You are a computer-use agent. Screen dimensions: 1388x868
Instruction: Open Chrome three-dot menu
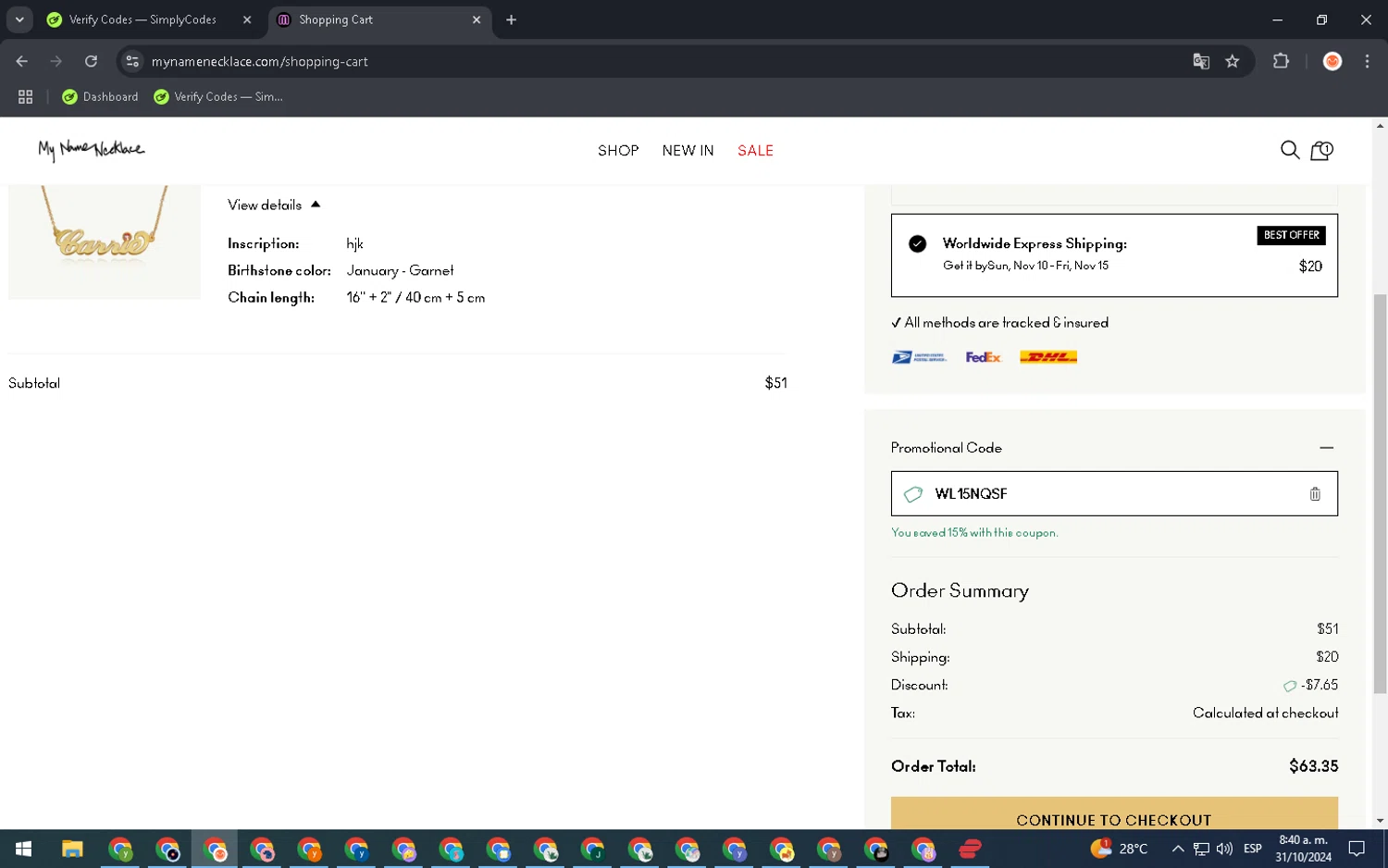tap(1367, 61)
